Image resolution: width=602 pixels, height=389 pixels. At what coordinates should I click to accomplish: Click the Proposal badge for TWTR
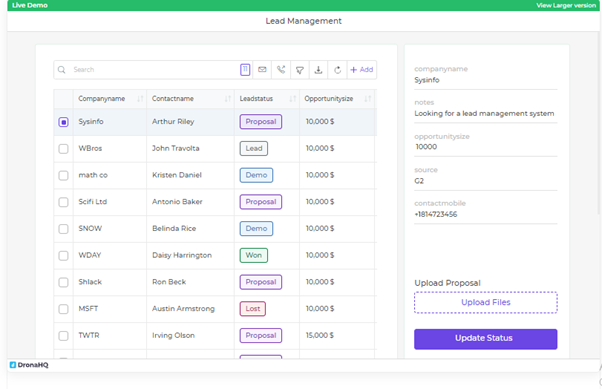(261, 335)
